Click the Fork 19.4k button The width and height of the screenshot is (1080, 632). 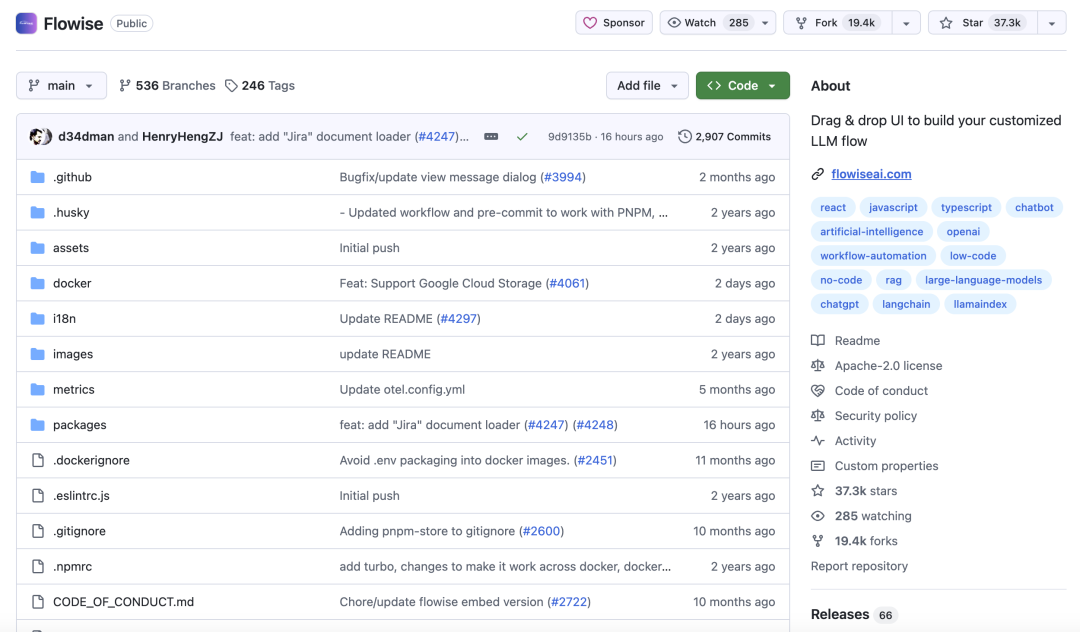[x=838, y=23]
